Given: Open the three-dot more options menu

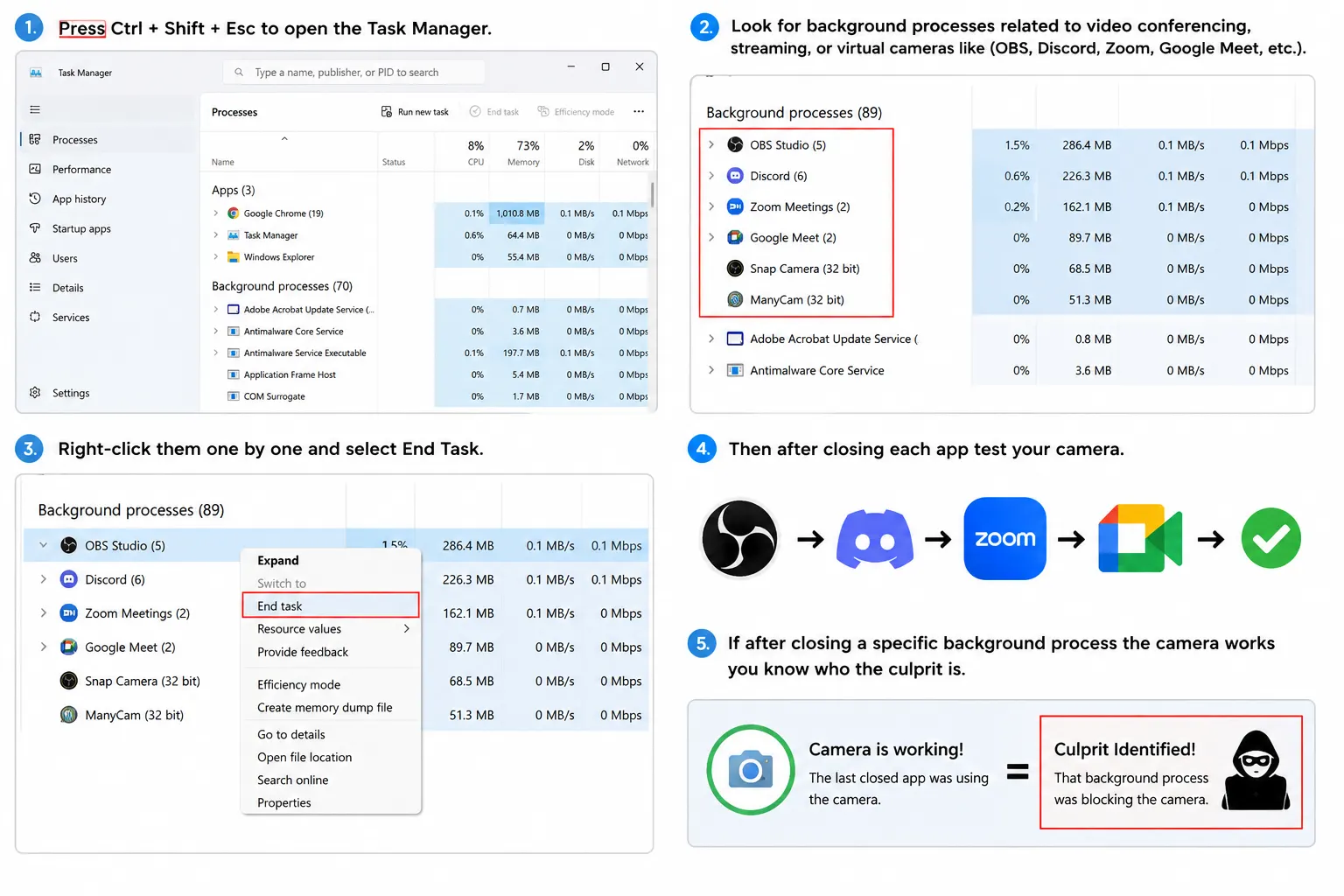Looking at the screenshot, I should coord(639,112).
